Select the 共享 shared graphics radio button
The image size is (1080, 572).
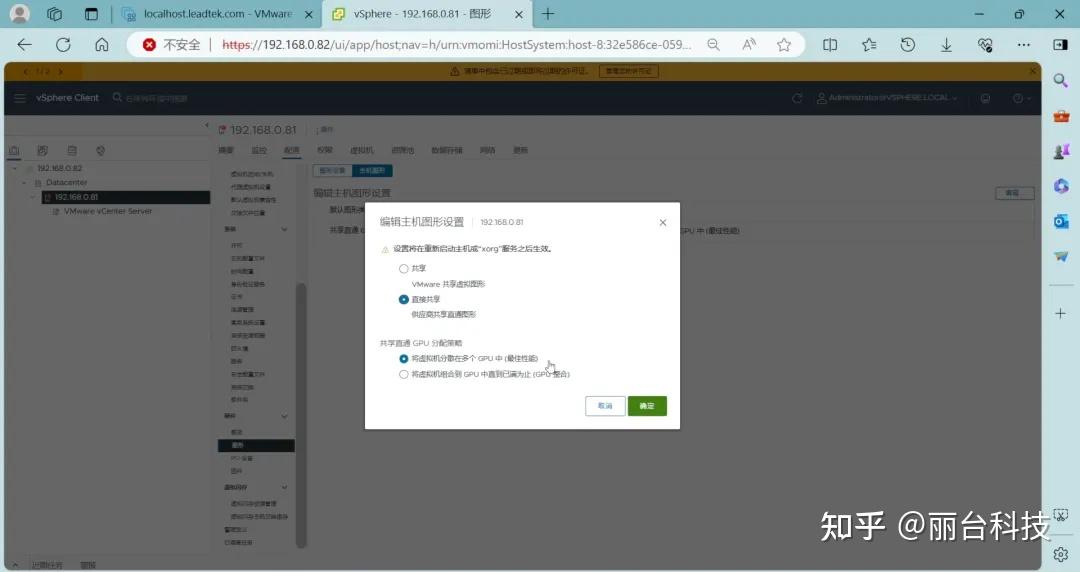click(404, 269)
